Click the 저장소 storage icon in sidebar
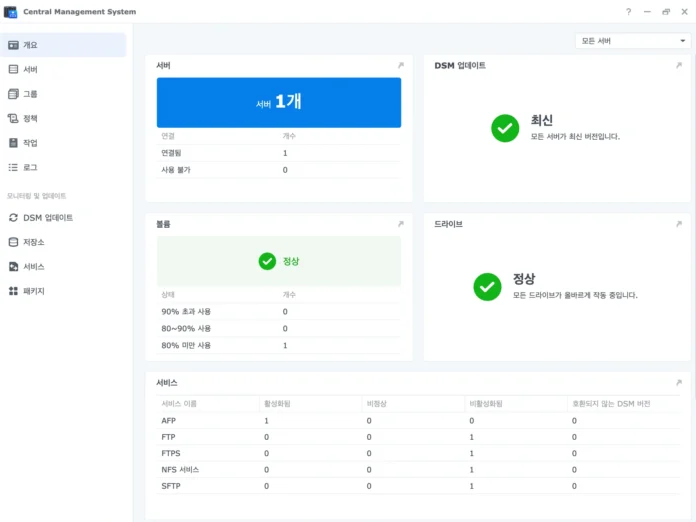The image size is (696, 522). [x=13, y=242]
